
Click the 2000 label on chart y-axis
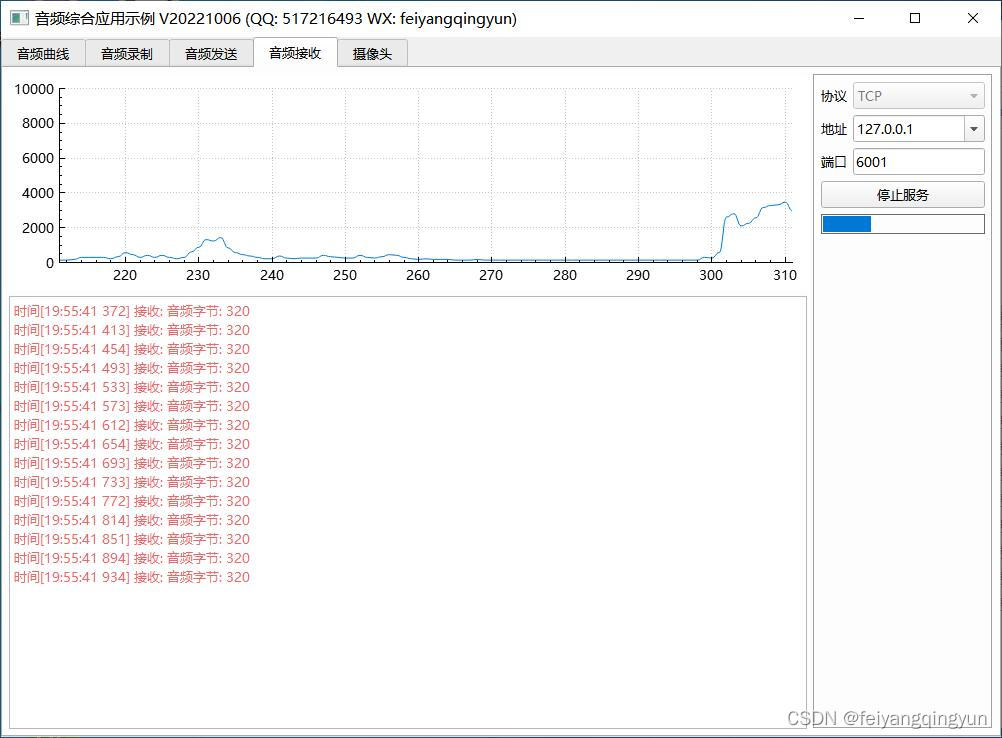(38, 228)
